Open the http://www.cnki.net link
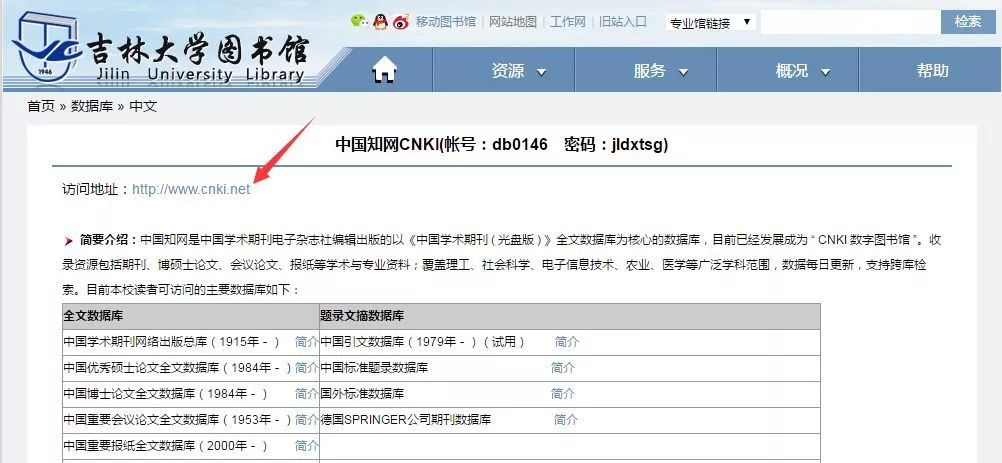The image size is (1002, 463). coord(191,189)
